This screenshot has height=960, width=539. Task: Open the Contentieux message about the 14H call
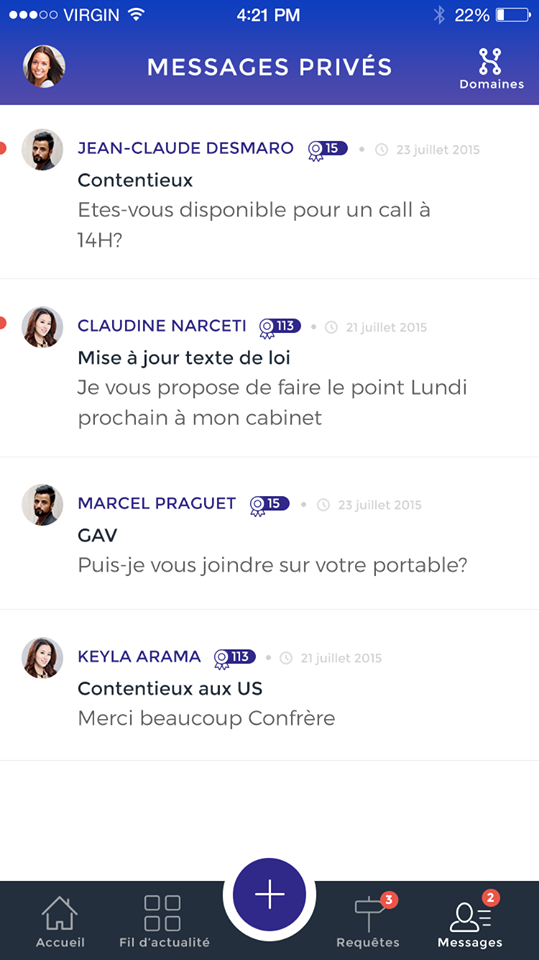click(270, 192)
